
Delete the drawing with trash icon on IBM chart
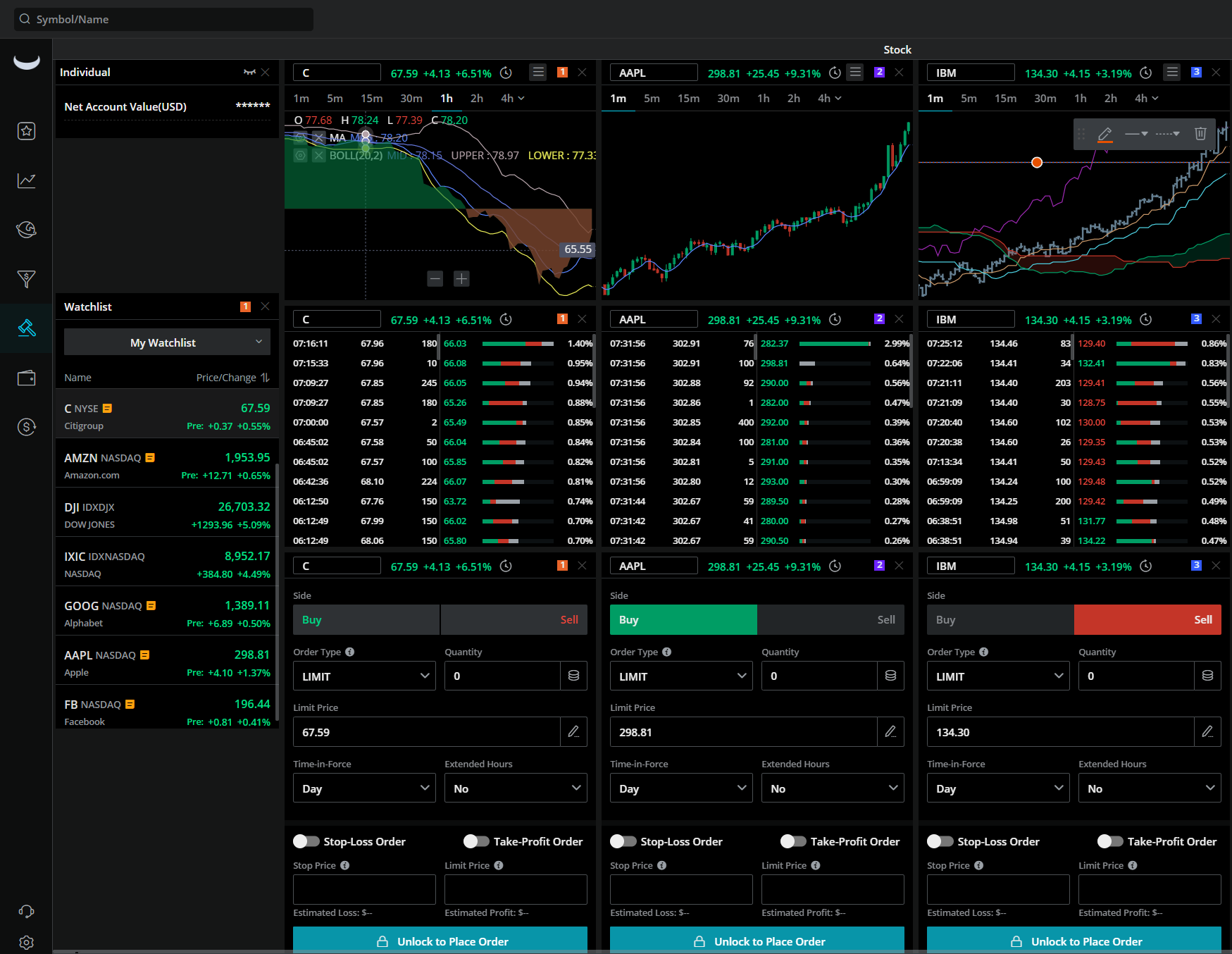click(1200, 133)
